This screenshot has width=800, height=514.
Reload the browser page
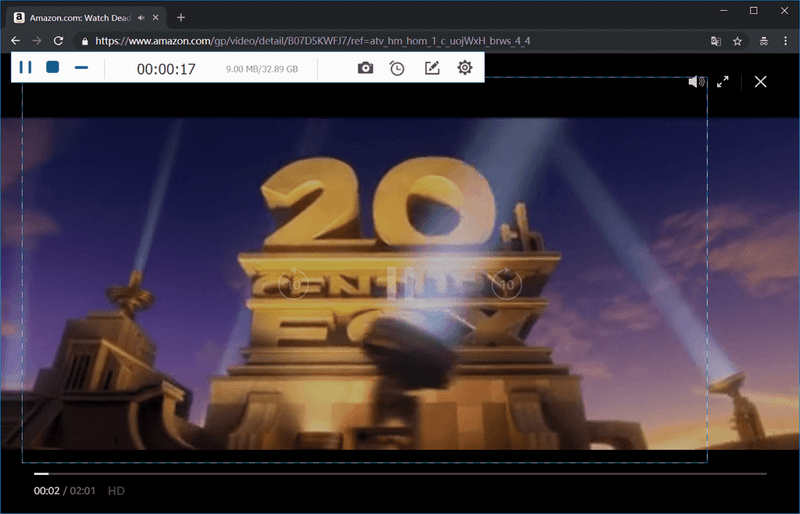click(x=59, y=41)
